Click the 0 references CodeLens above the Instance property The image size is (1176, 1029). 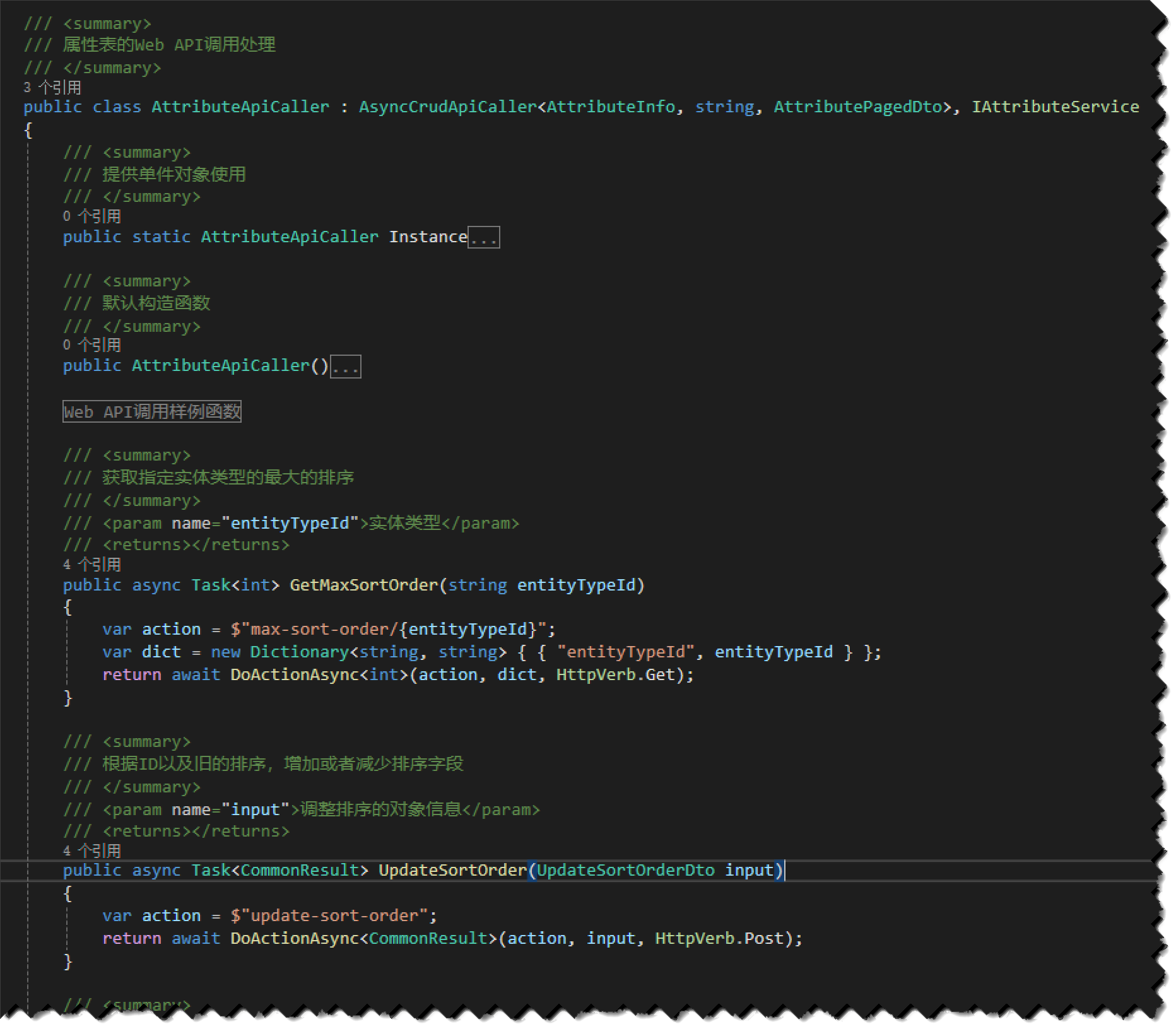(x=91, y=216)
